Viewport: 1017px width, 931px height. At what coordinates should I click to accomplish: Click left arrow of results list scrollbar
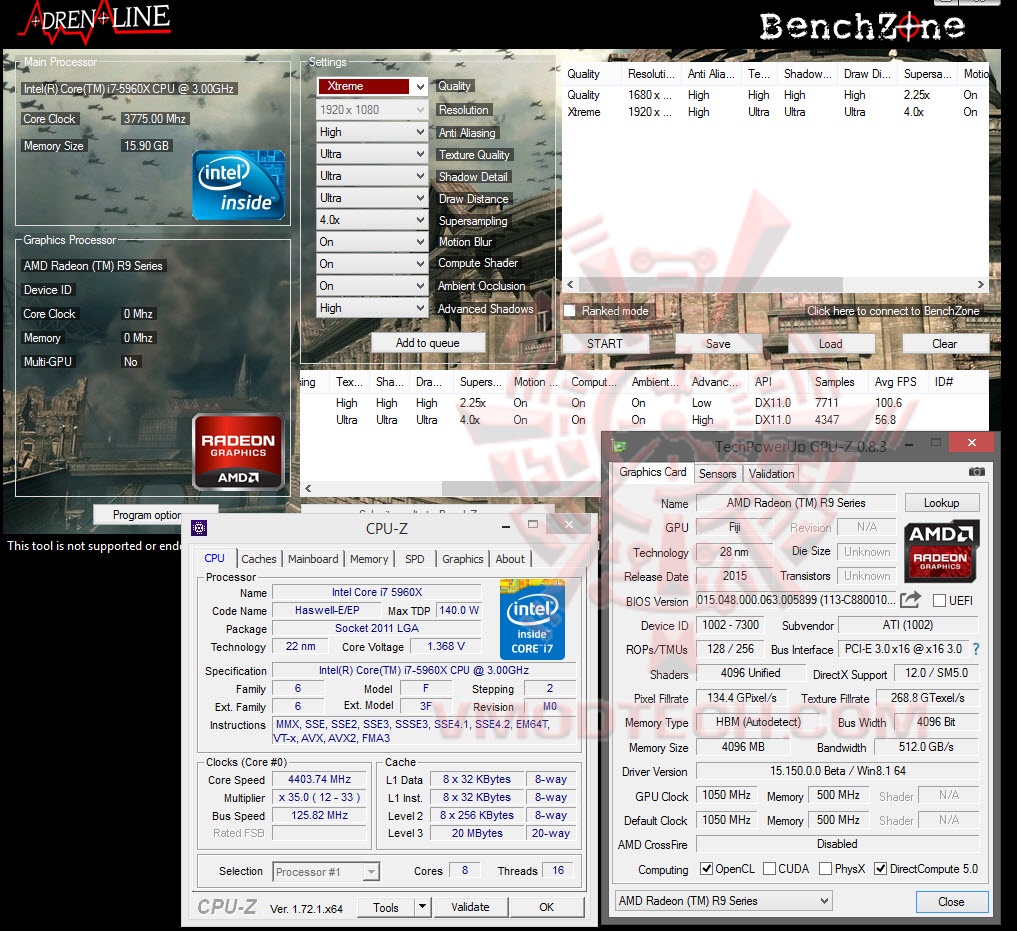[x=308, y=488]
